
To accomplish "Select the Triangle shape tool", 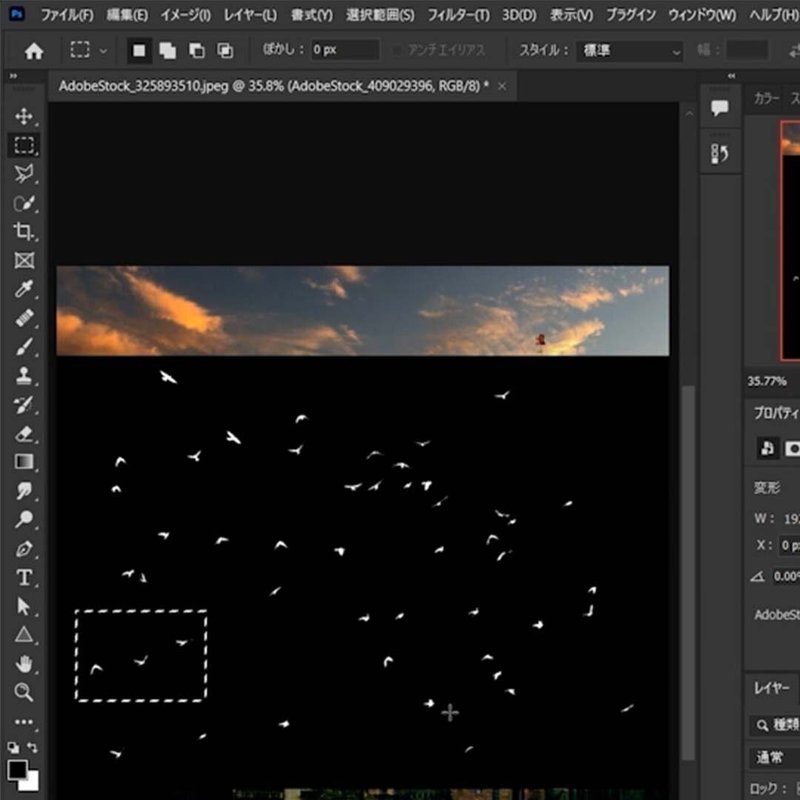I will [x=24, y=635].
